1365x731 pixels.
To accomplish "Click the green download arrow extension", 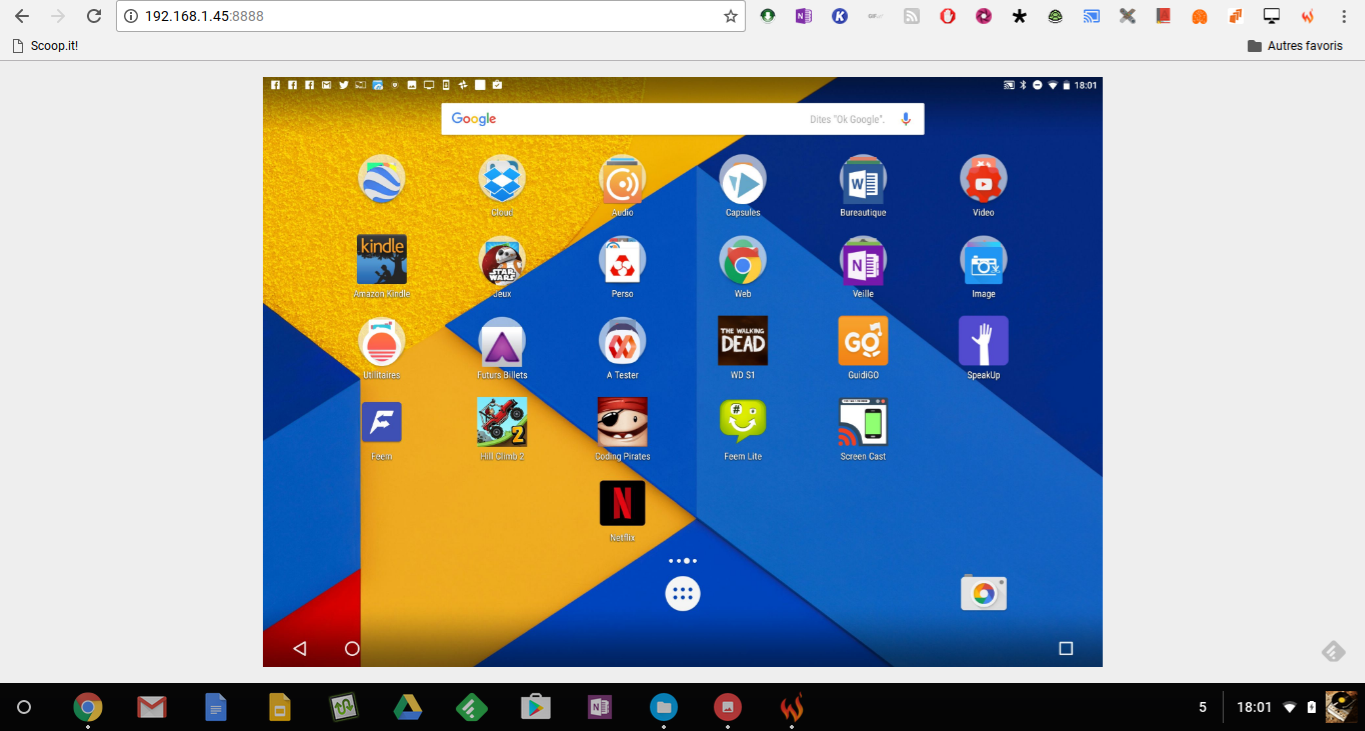I will (767, 16).
